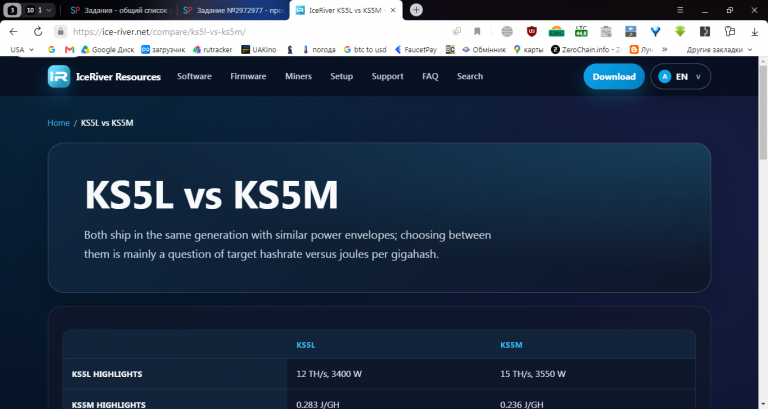Open the rutracker bookmark
This screenshot has height=409, width=768.
(x=213, y=49)
